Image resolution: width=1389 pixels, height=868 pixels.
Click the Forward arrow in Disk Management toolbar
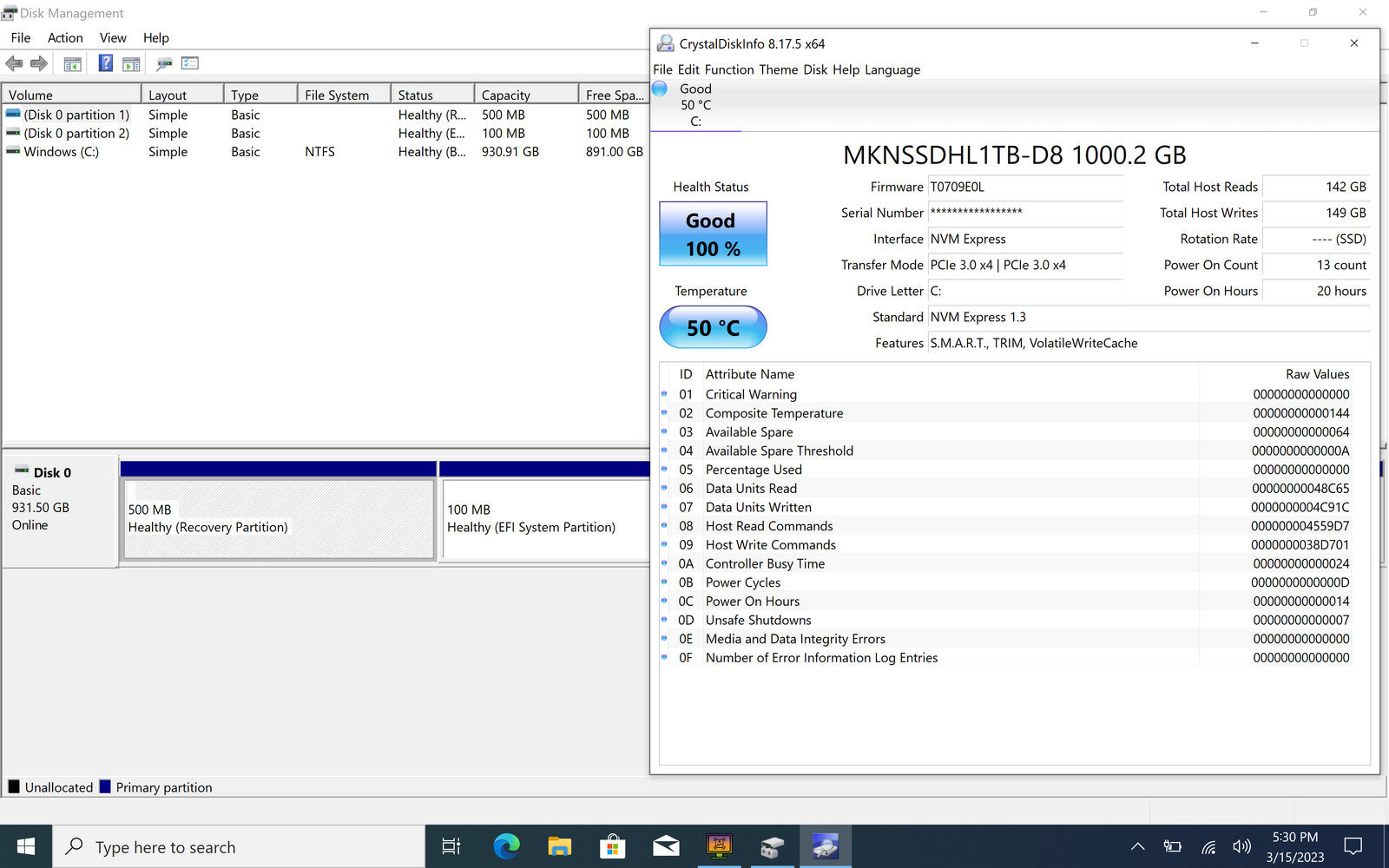coord(39,63)
